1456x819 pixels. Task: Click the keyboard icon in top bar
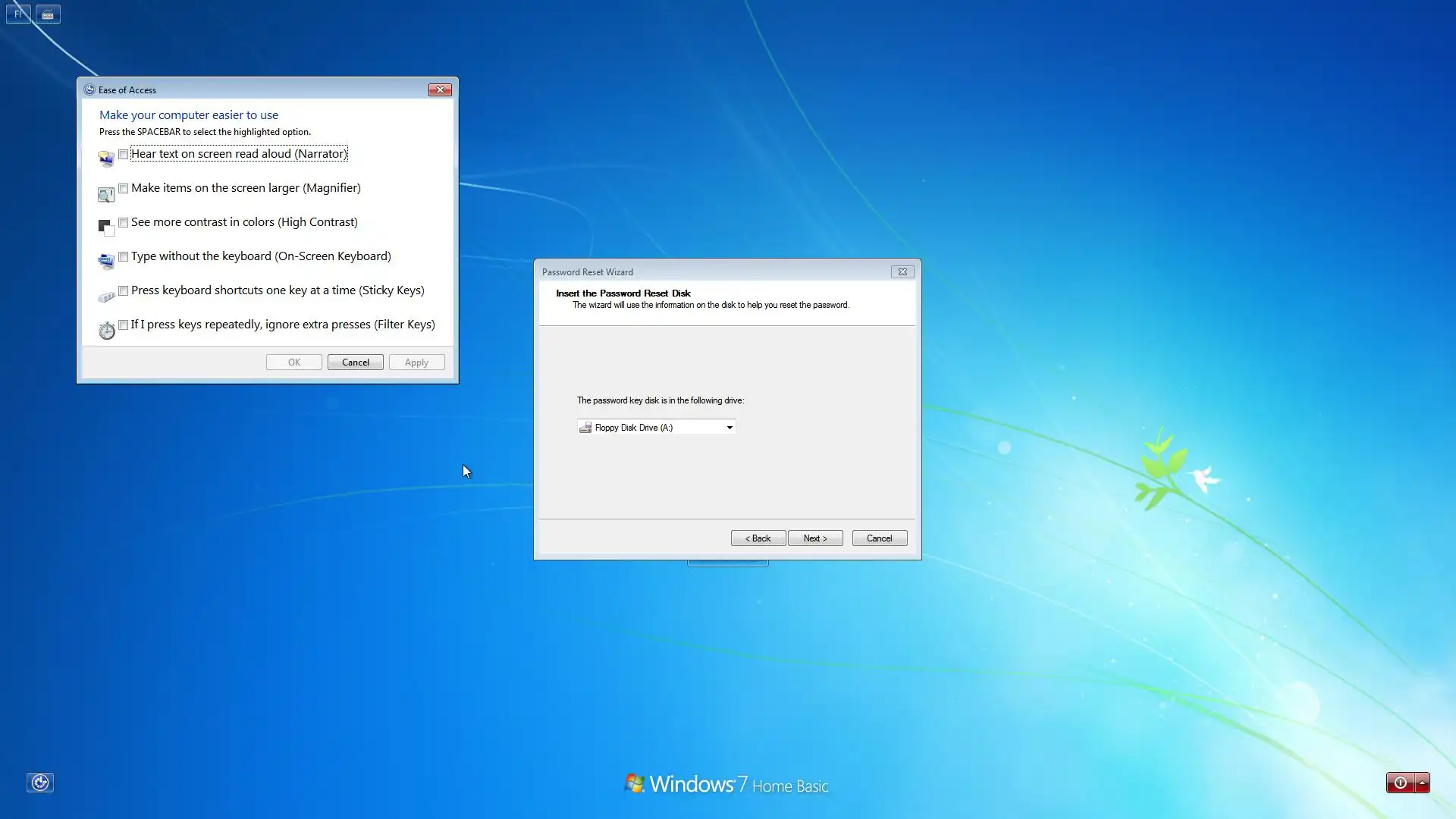click(48, 14)
